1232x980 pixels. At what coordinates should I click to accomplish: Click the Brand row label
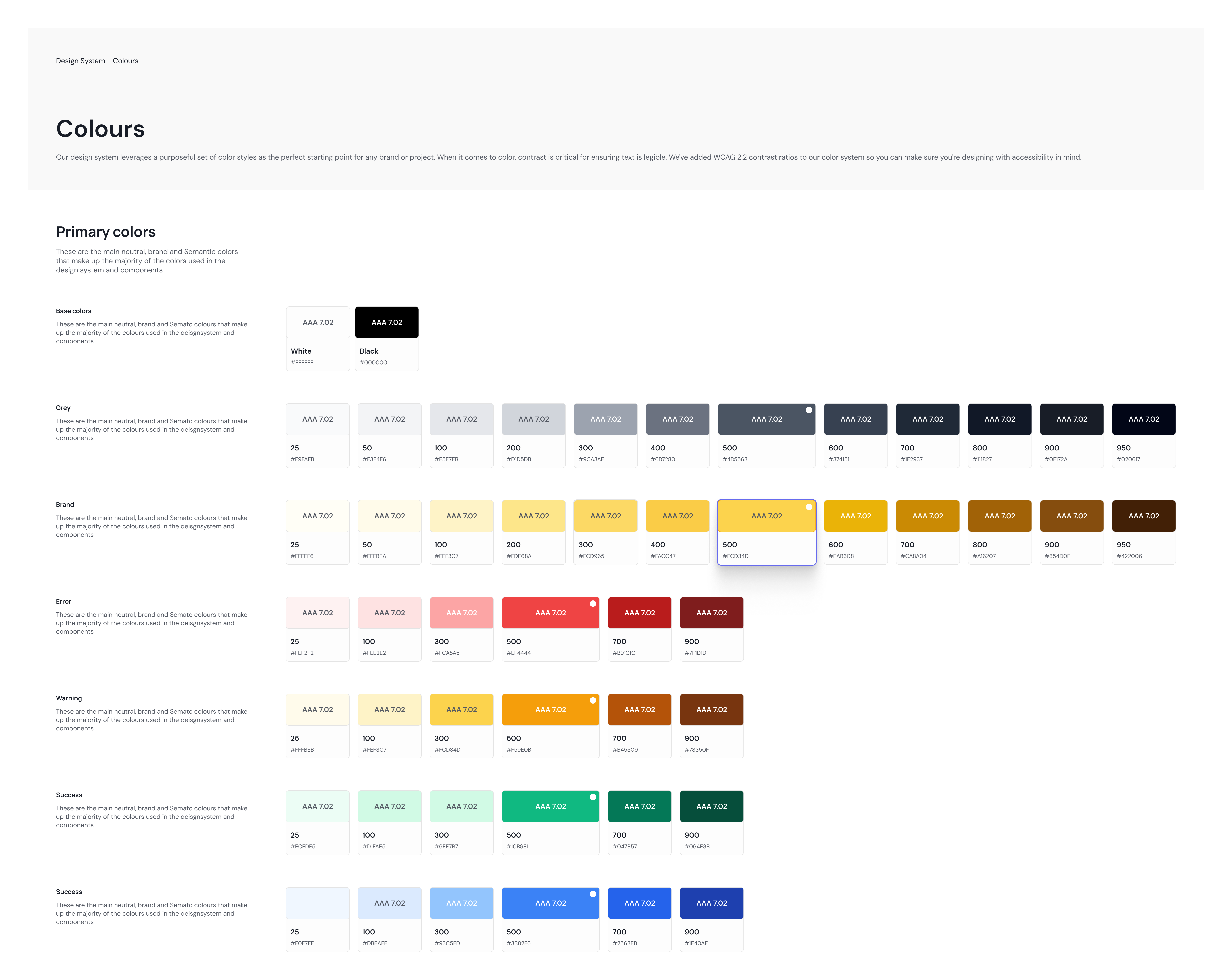point(65,505)
